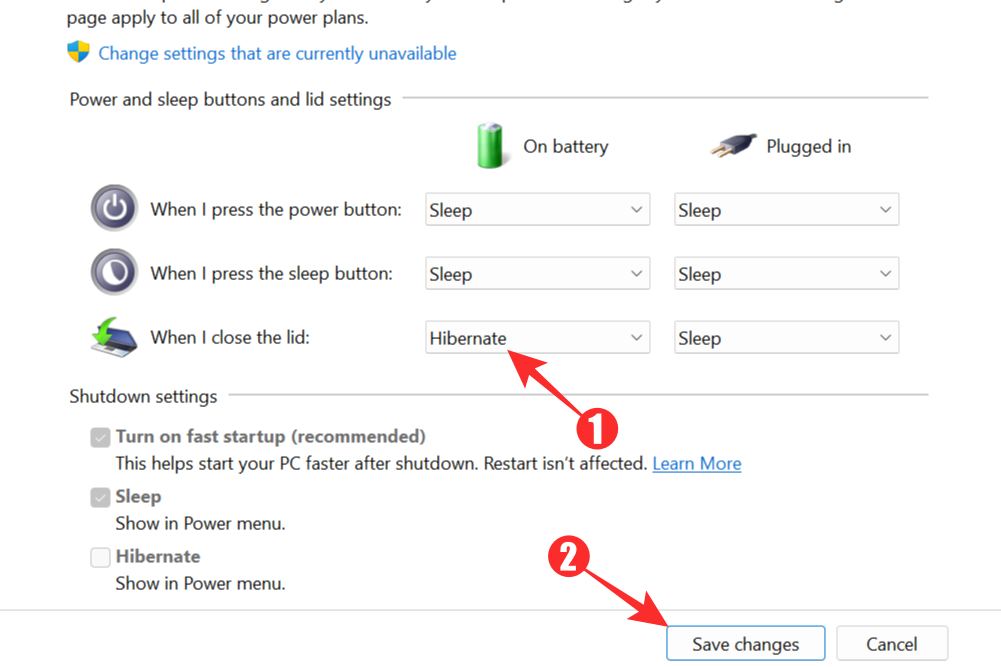The image size is (1001, 667).
Task: Enable Hibernate in Power menu checkbox
Action: pyautogui.click(x=100, y=557)
